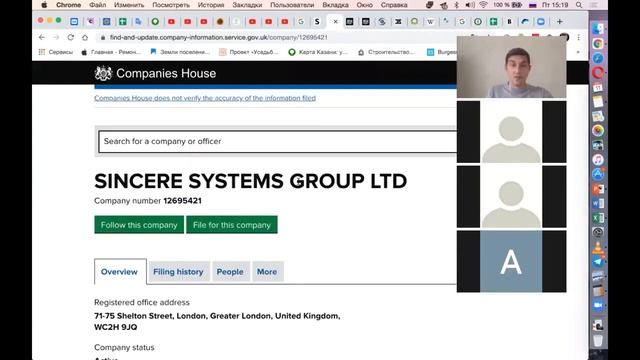640x360 pixels.
Task: Open Chrome three-dot menu
Action: click(x=578, y=37)
